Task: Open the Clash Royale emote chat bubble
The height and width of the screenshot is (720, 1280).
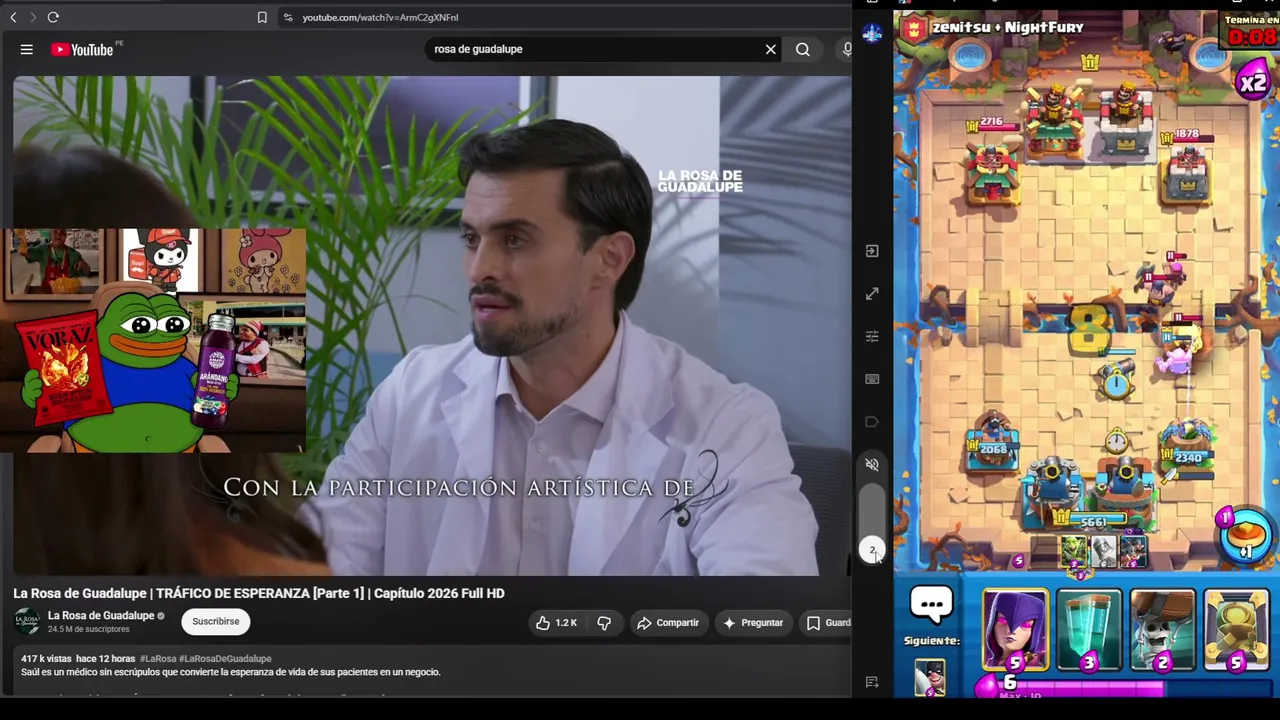Action: coord(931,604)
